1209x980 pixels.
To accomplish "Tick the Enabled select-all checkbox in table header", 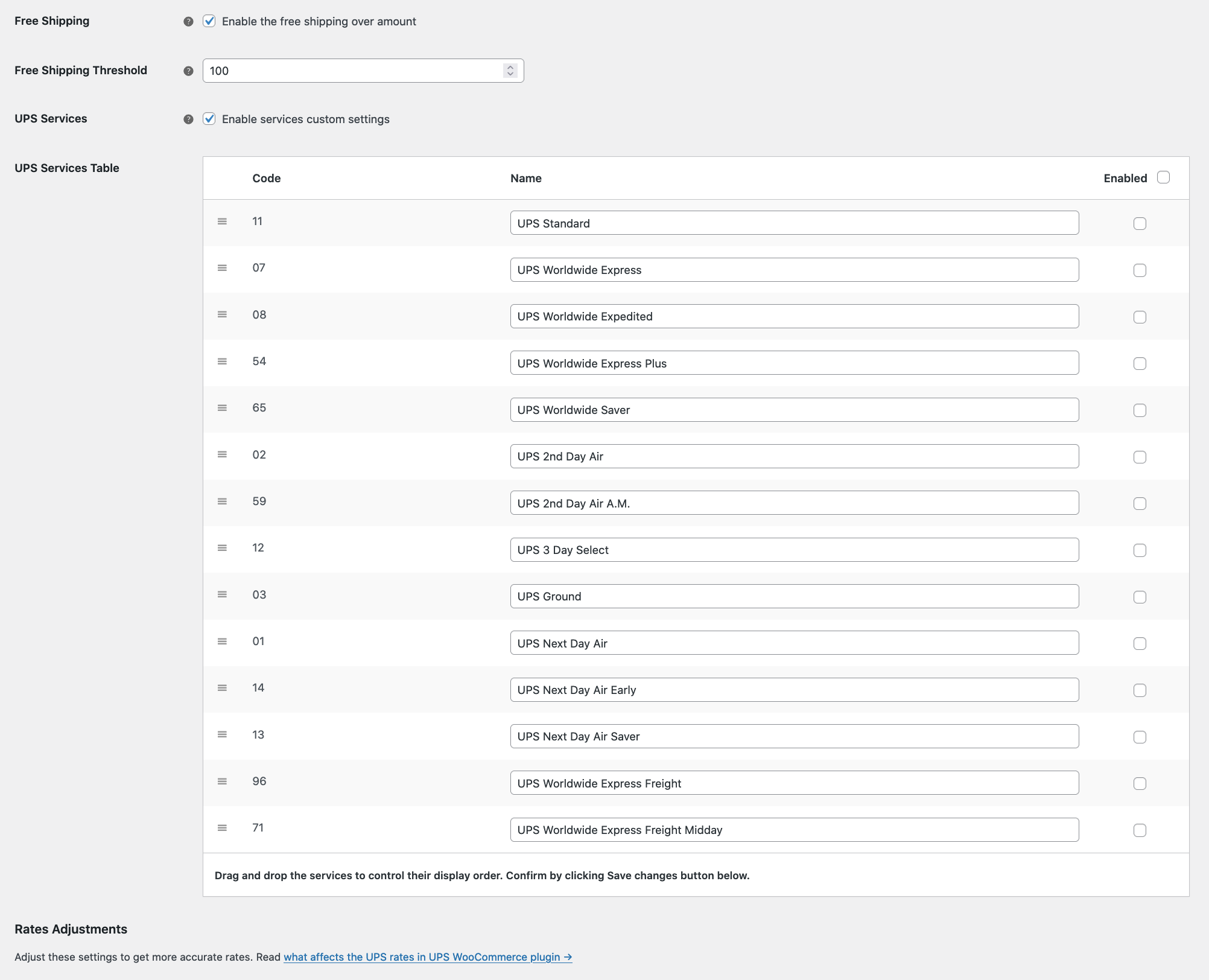I will pos(1163,177).
